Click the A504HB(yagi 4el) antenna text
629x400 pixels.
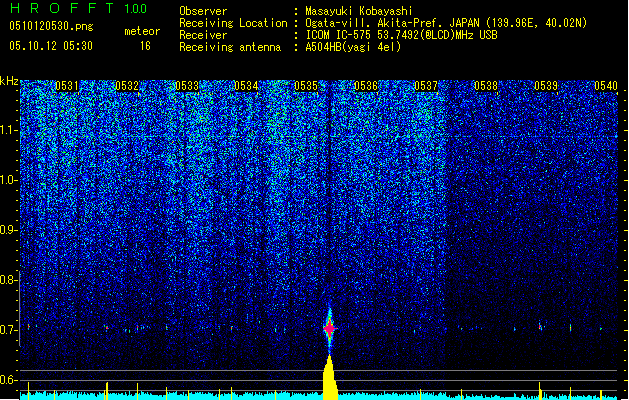pos(353,47)
